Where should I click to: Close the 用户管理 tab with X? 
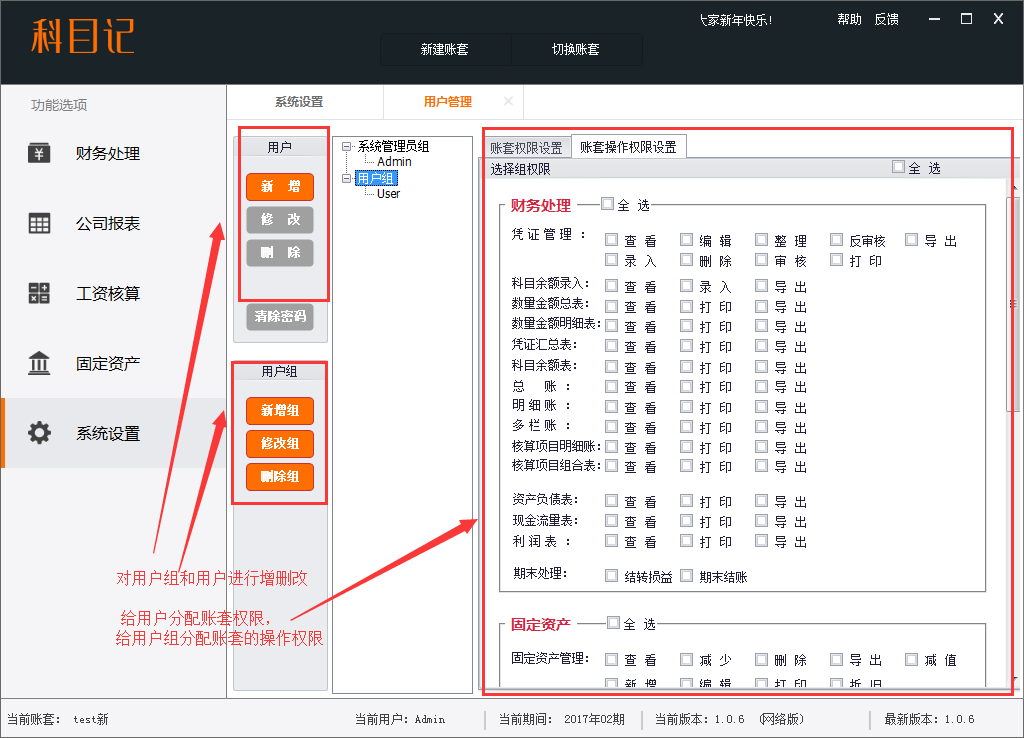tap(508, 102)
